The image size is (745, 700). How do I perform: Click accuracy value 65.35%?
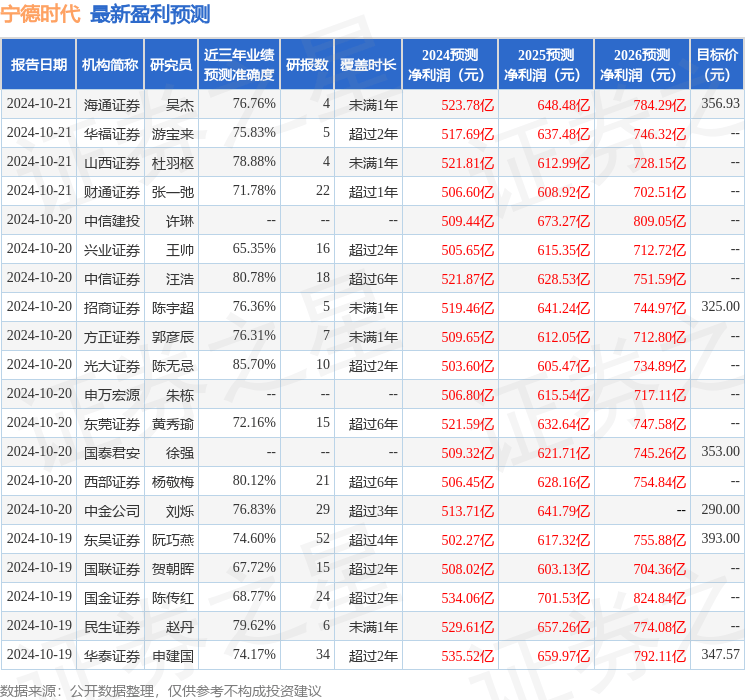coord(254,248)
